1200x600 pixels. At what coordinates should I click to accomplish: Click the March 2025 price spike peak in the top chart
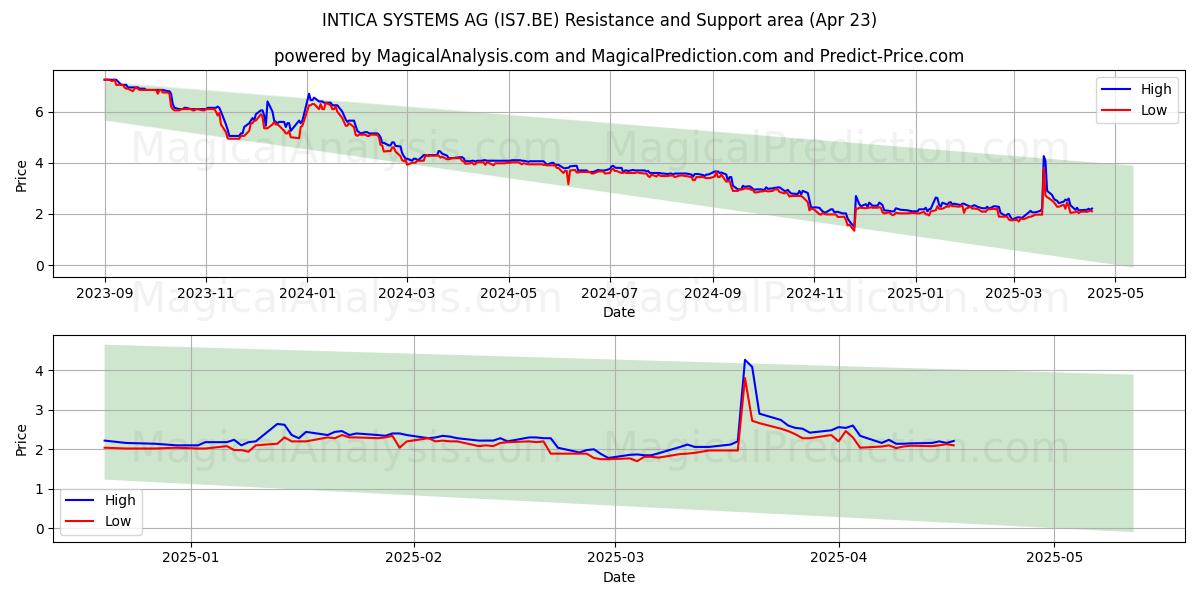(x=1043, y=157)
